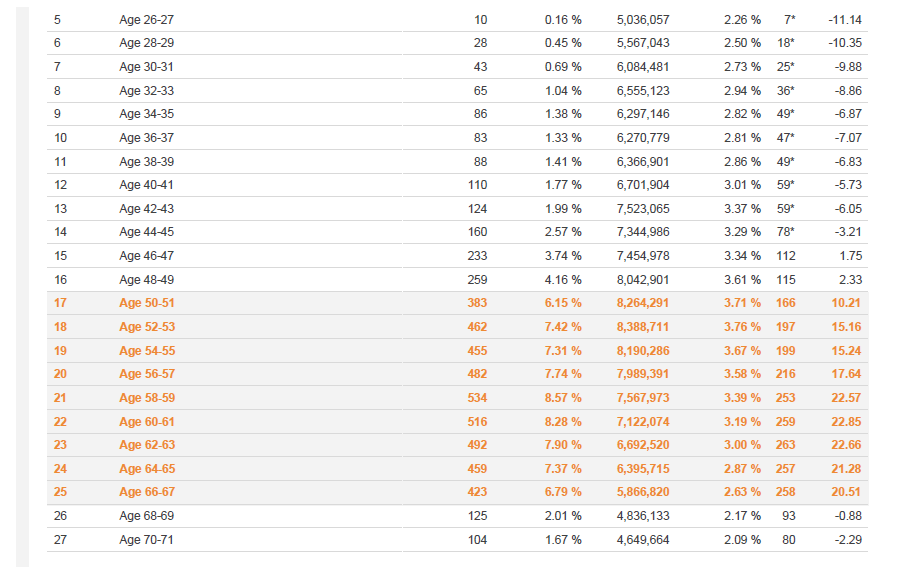Screen dimensions: 901x568
Task: Click the 263 value in Age 62-63 row
Action: pos(785,445)
